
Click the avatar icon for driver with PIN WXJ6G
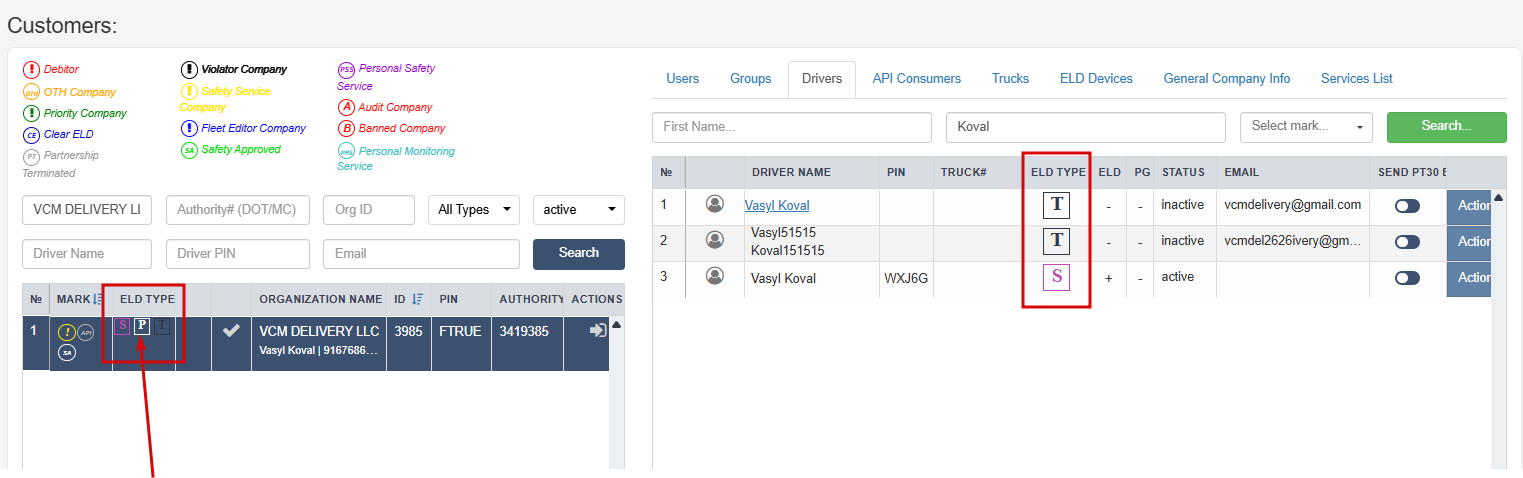[714, 276]
